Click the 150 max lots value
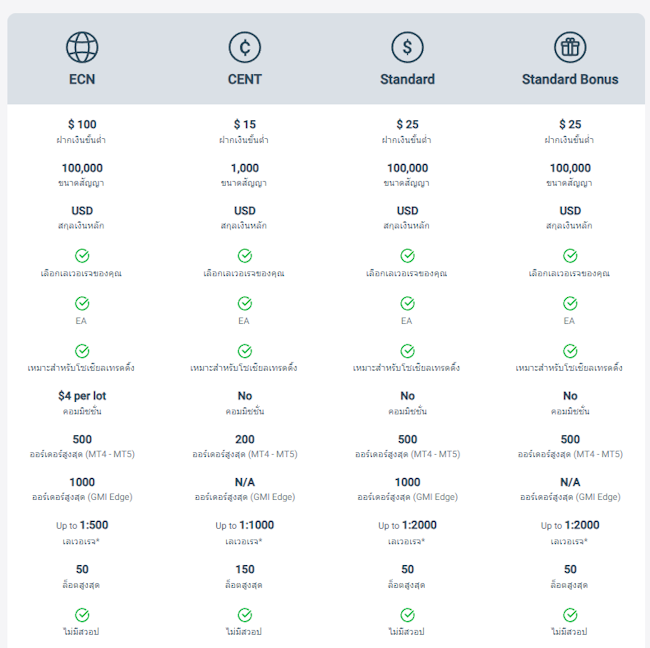This screenshot has width=650, height=648. 245,570
